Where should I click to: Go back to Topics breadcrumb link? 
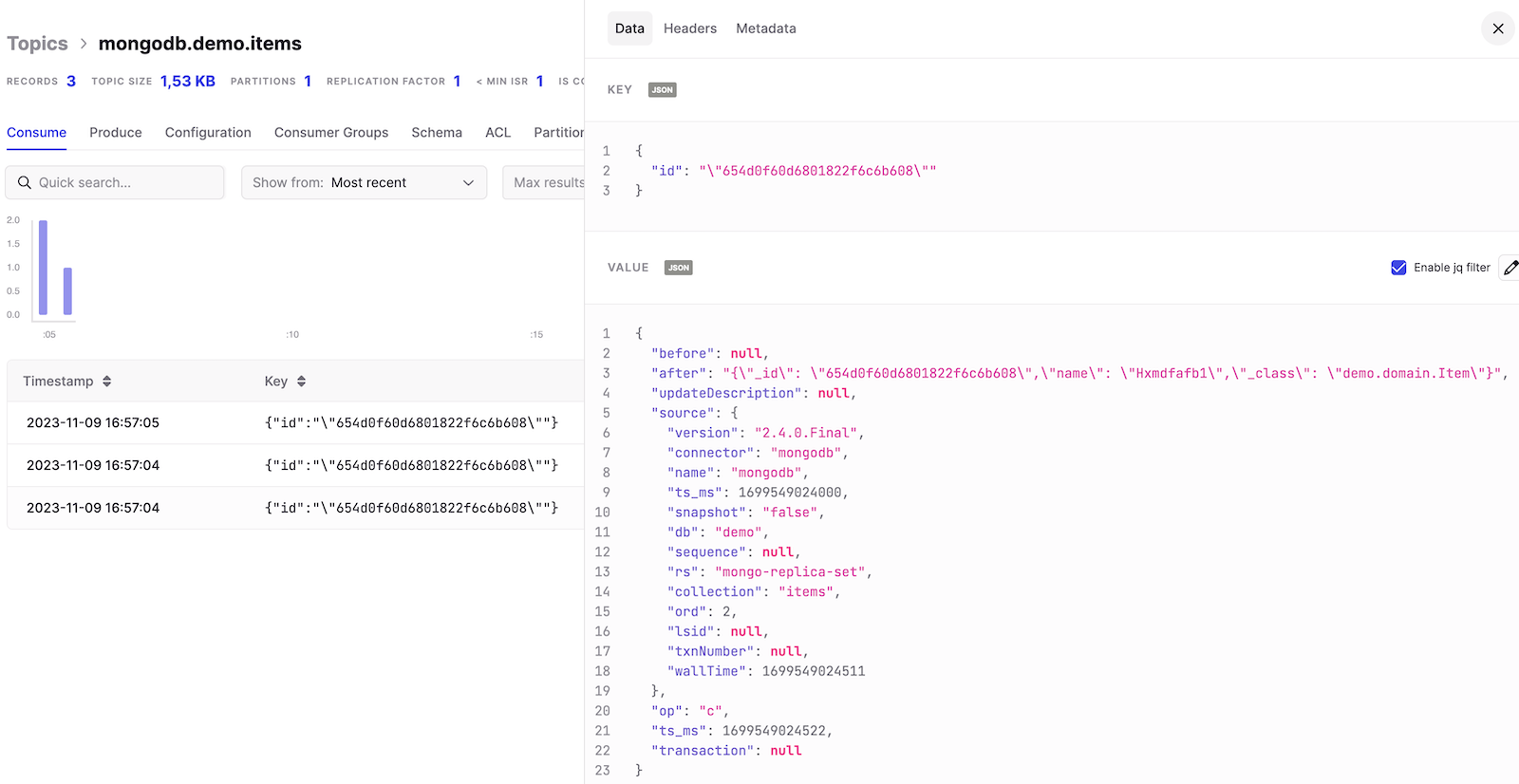click(x=37, y=44)
